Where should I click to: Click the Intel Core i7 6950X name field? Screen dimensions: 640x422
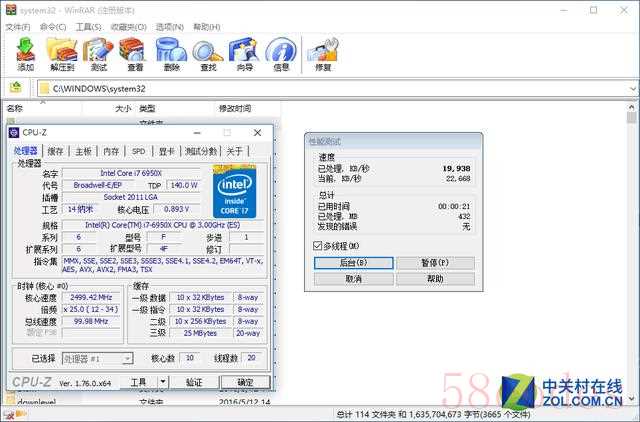(x=131, y=173)
